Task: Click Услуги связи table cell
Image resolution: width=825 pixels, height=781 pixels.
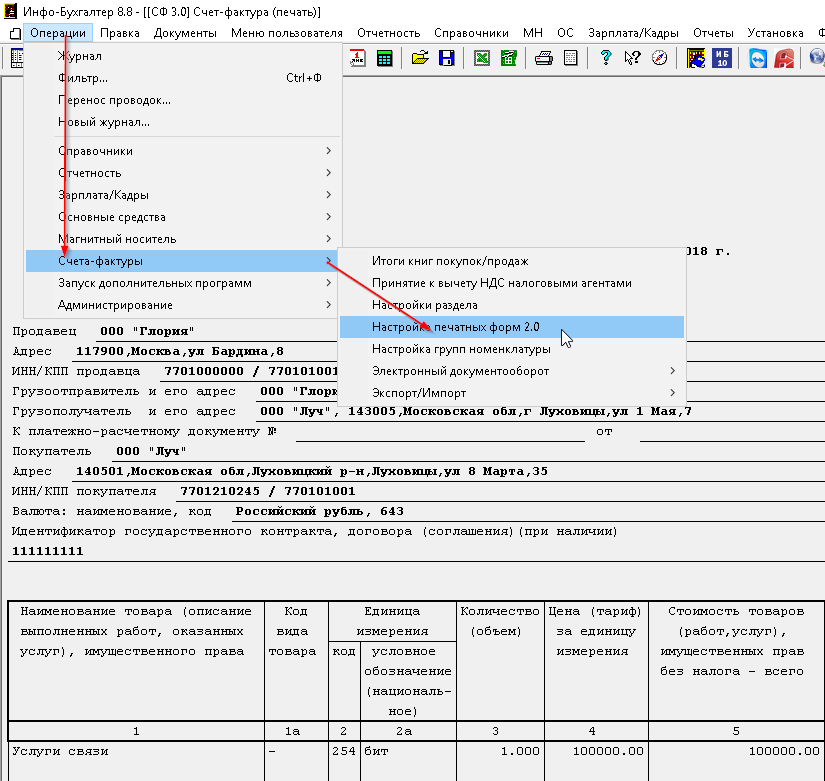Action: (136, 752)
